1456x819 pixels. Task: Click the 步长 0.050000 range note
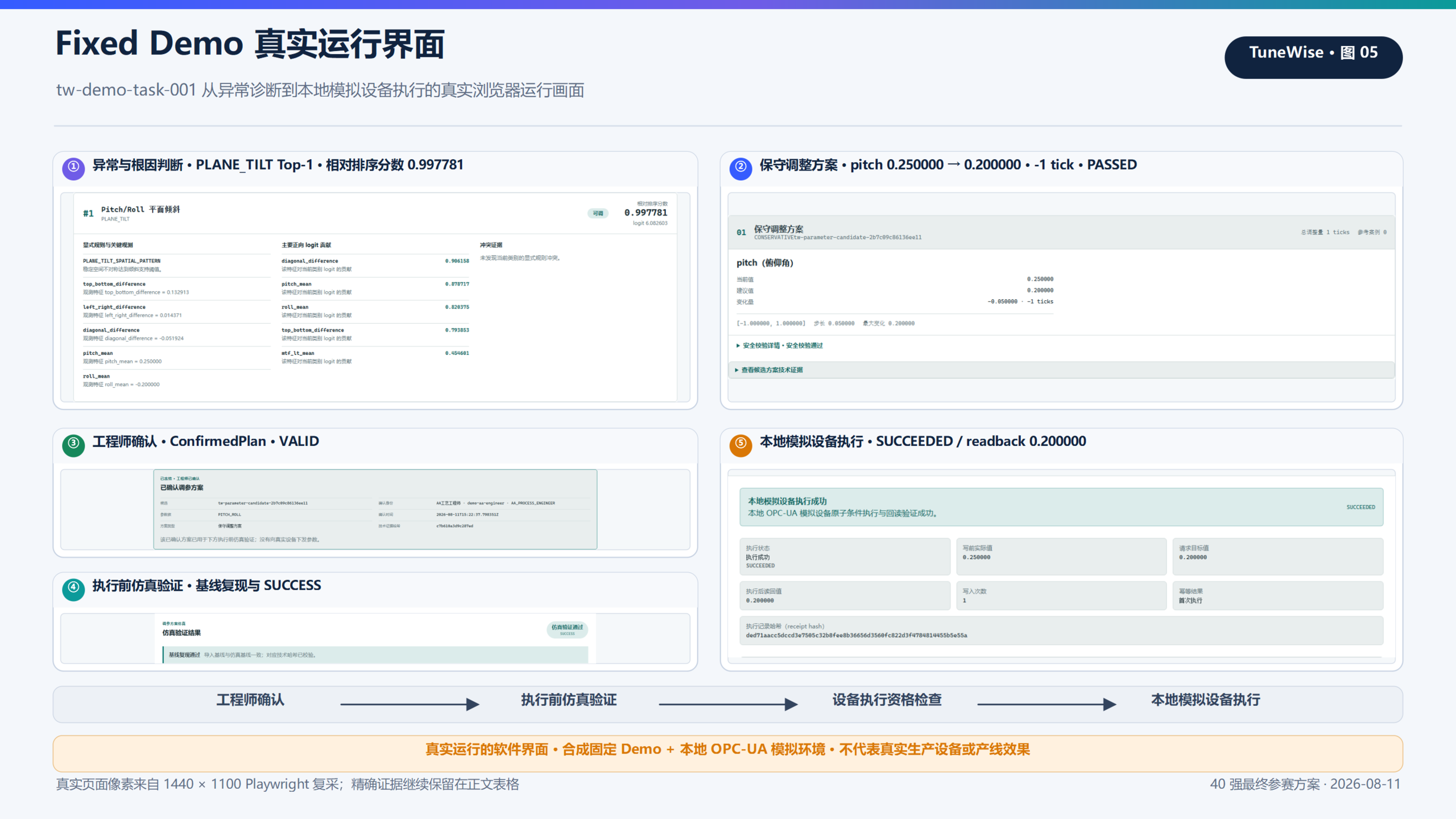coord(834,324)
